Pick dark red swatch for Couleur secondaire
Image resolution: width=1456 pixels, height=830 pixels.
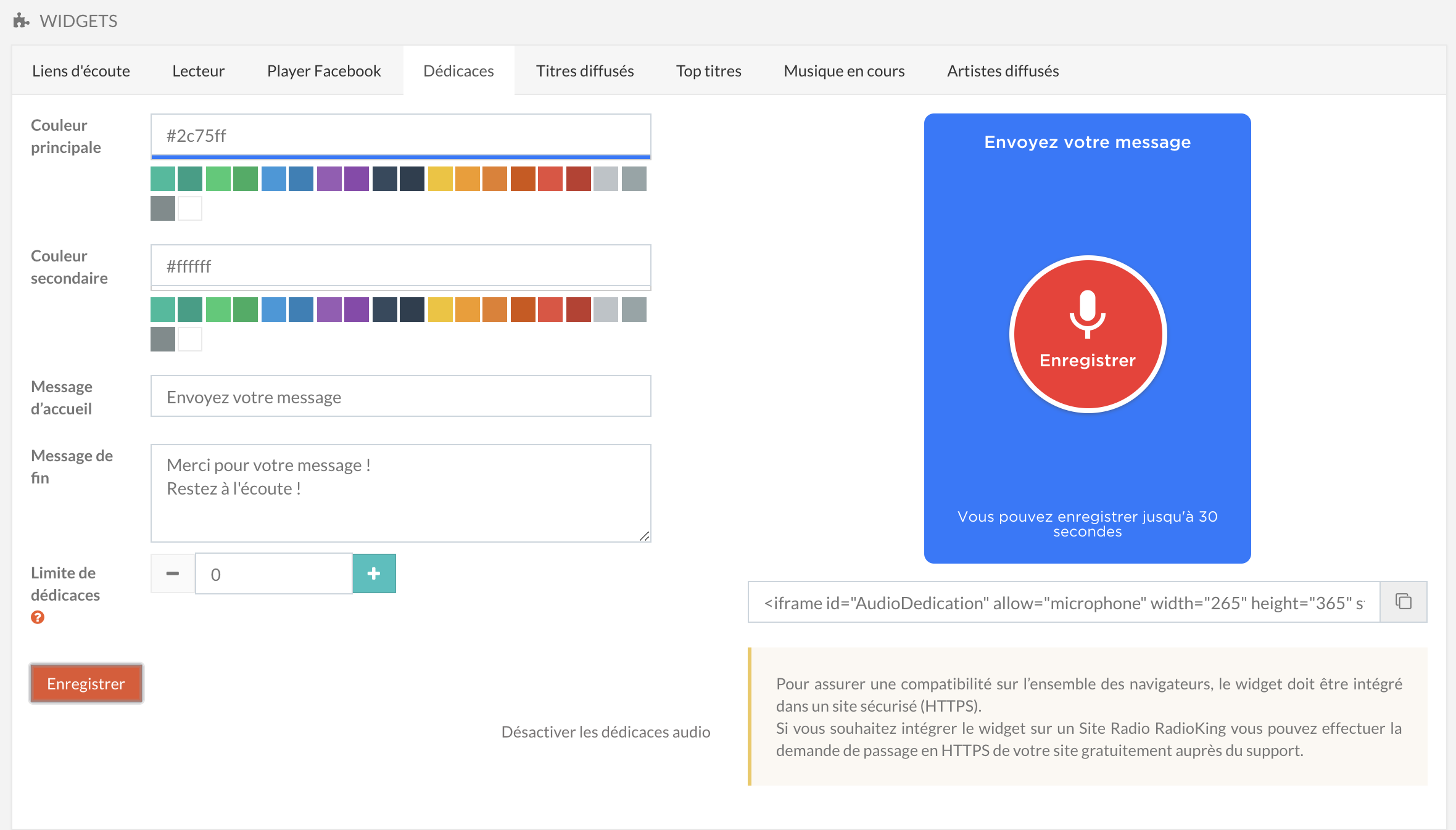tap(579, 310)
